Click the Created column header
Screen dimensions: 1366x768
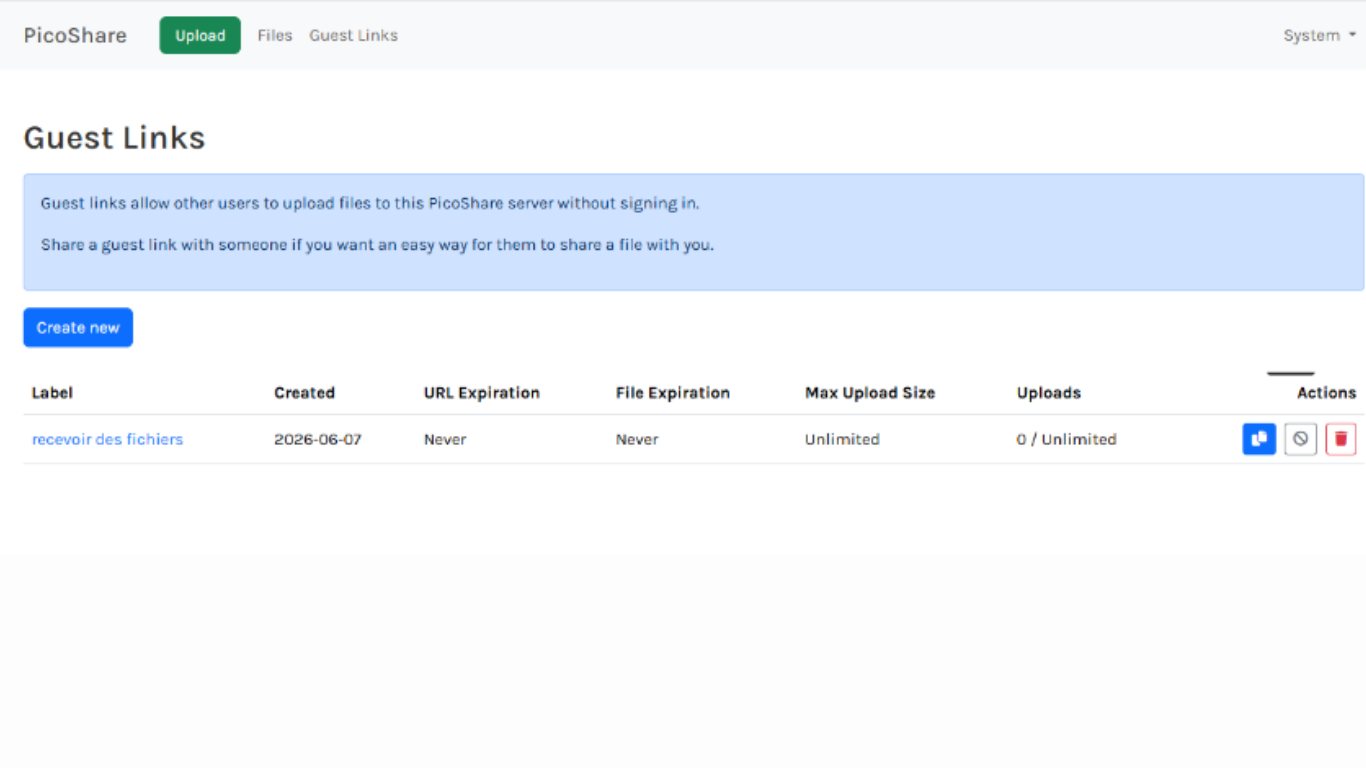[304, 393]
